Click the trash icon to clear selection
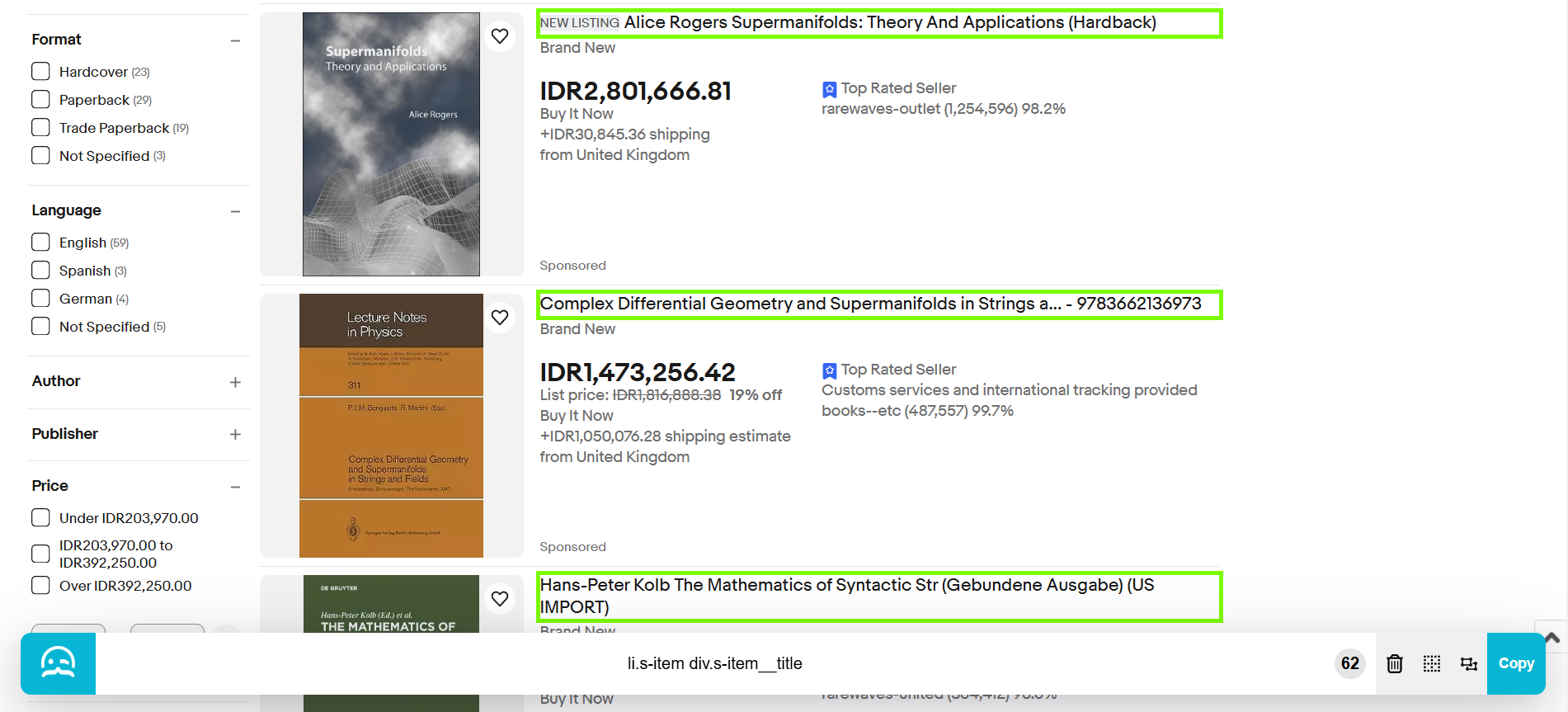 [x=1395, y=663]
